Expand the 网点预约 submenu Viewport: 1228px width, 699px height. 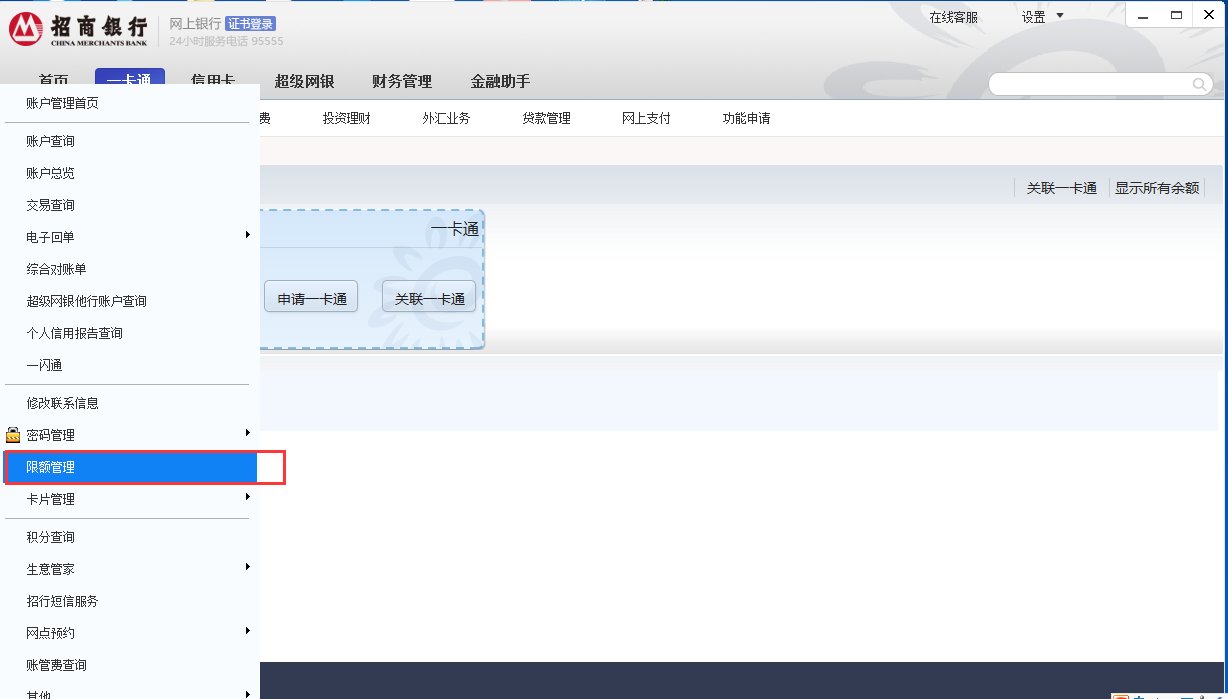click(247, 632)
